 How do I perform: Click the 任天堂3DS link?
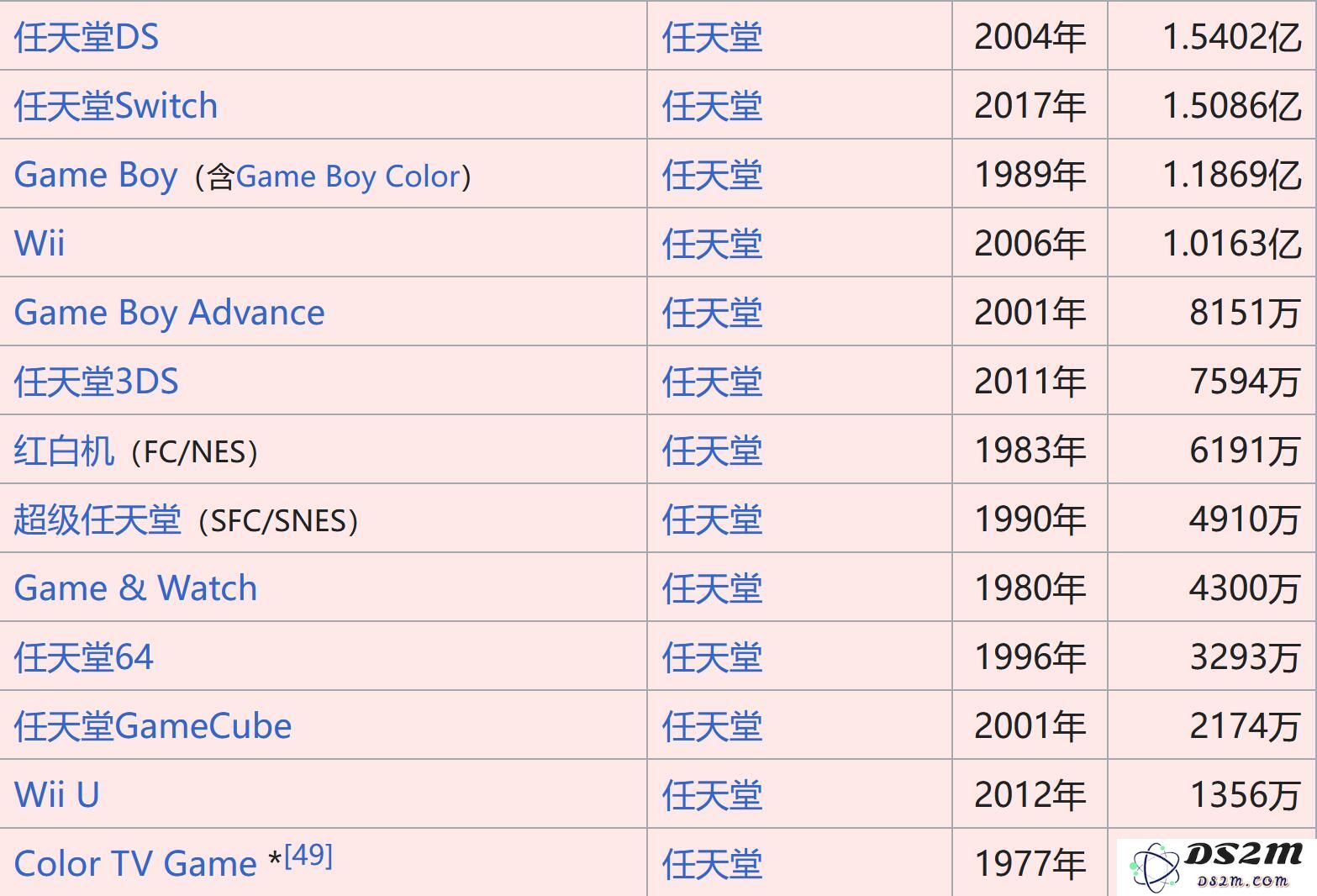[x=97, y=382]
